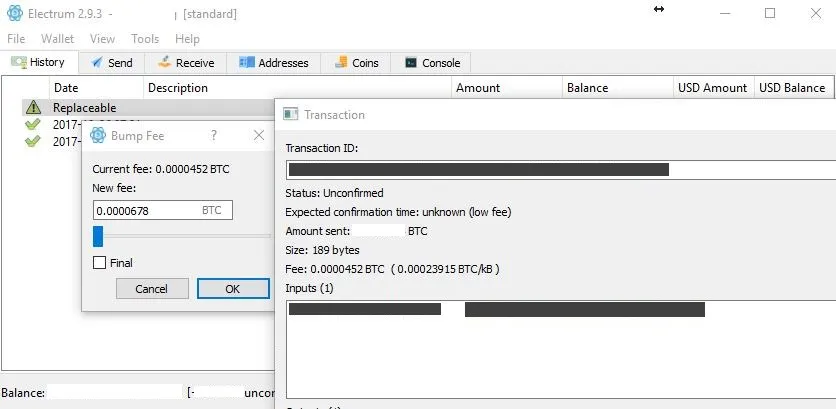Open the Tools menu

pos(145,39)
